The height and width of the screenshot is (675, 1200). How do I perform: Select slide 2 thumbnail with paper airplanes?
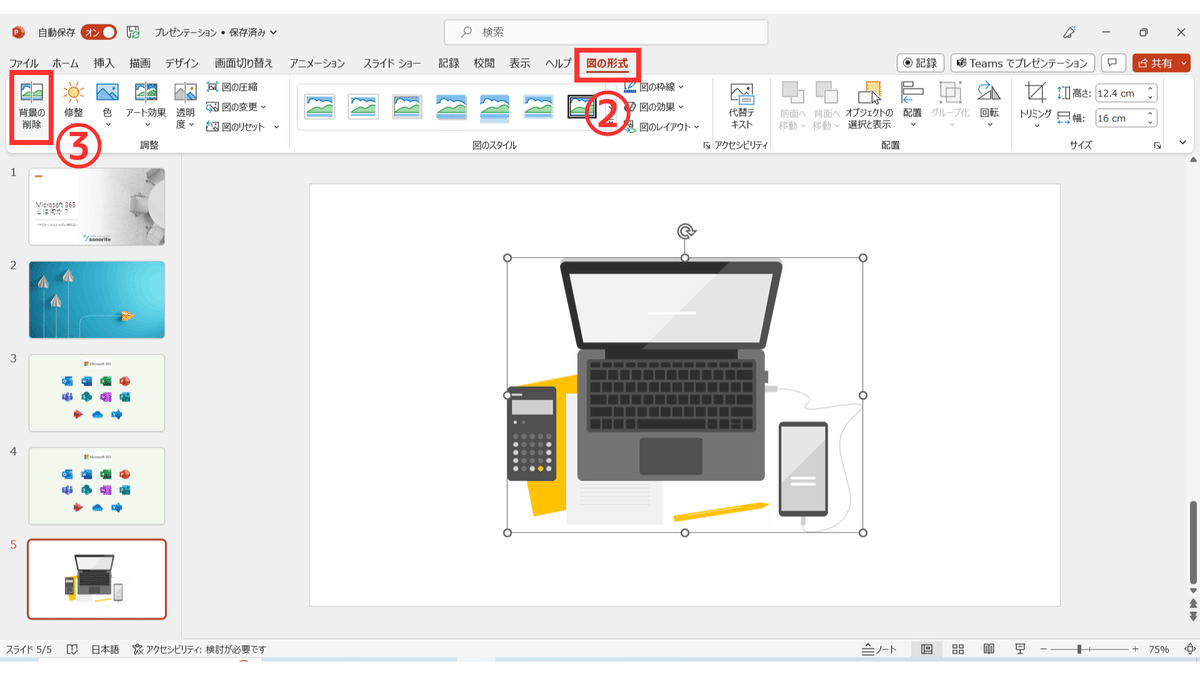click(96, 299)
